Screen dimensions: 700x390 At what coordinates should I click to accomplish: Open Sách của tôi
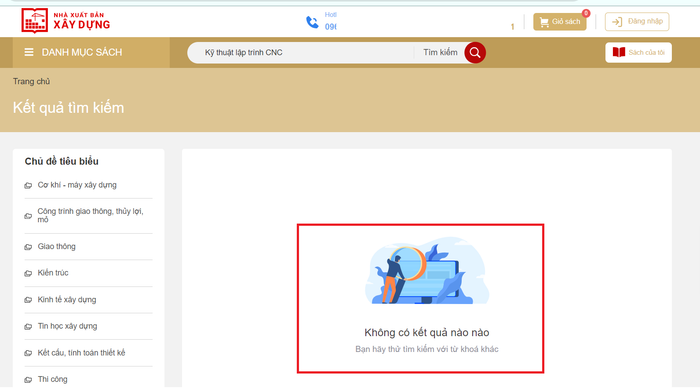click(x=638, y=53)
